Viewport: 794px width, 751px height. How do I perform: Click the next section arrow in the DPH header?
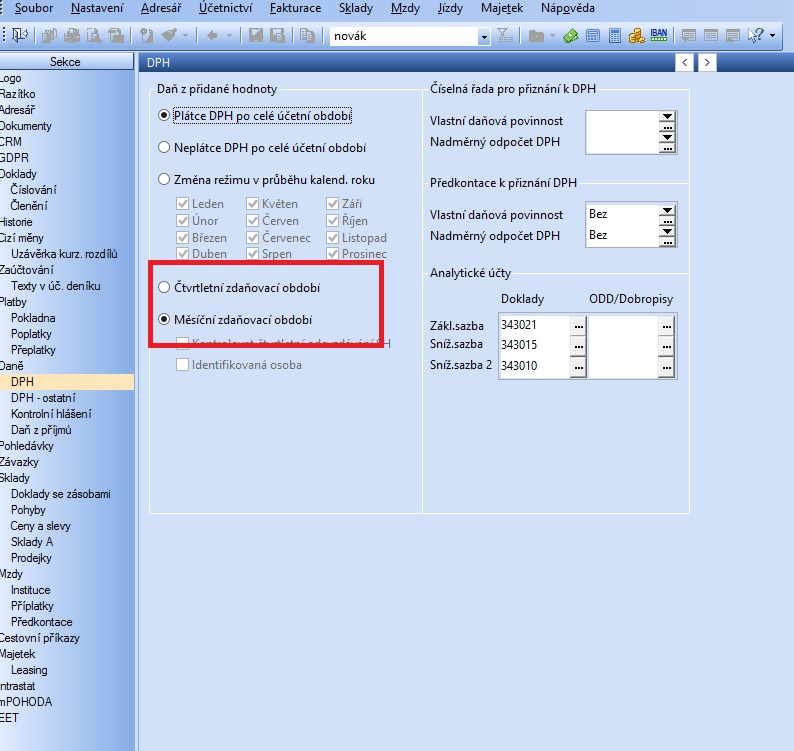coord(708,62)
